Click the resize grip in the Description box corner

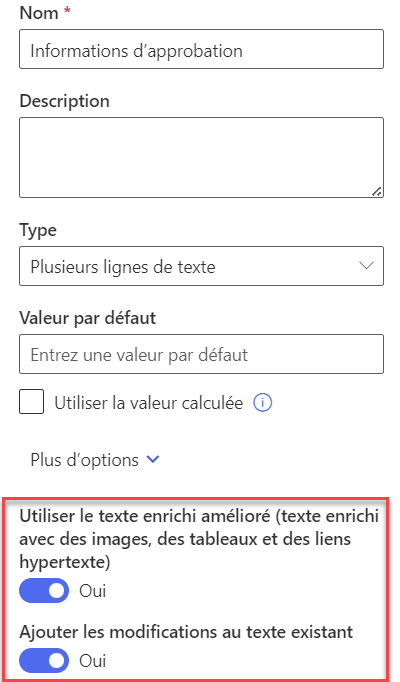377,191
